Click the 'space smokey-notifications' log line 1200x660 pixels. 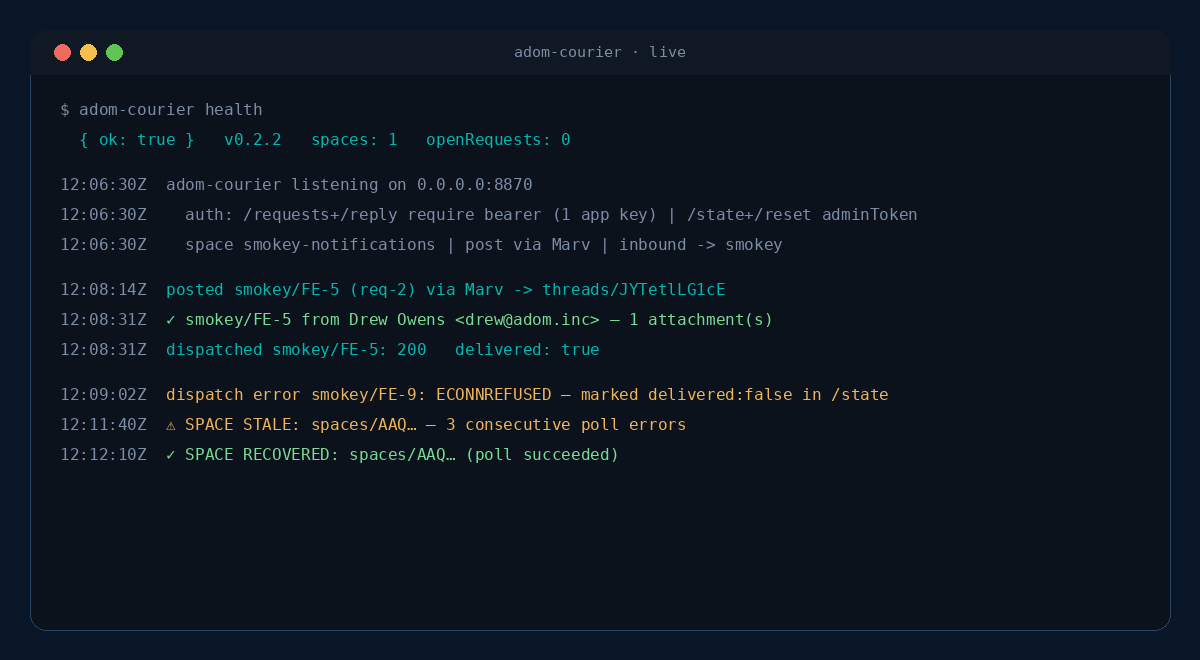484,245
